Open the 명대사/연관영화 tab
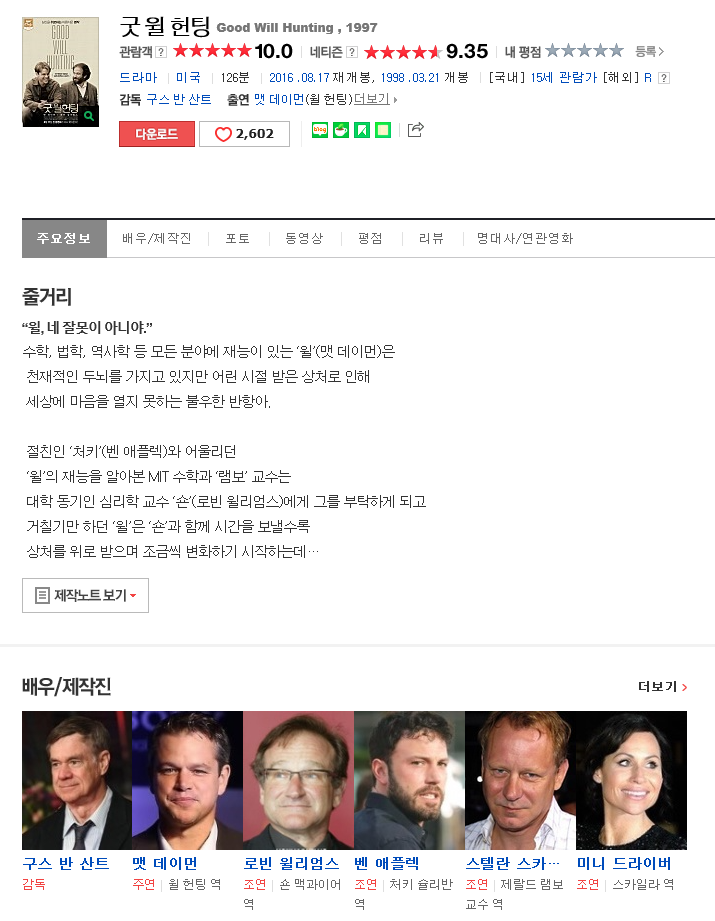The width and height of the screenshot is (715, 921). coord(525,238)
